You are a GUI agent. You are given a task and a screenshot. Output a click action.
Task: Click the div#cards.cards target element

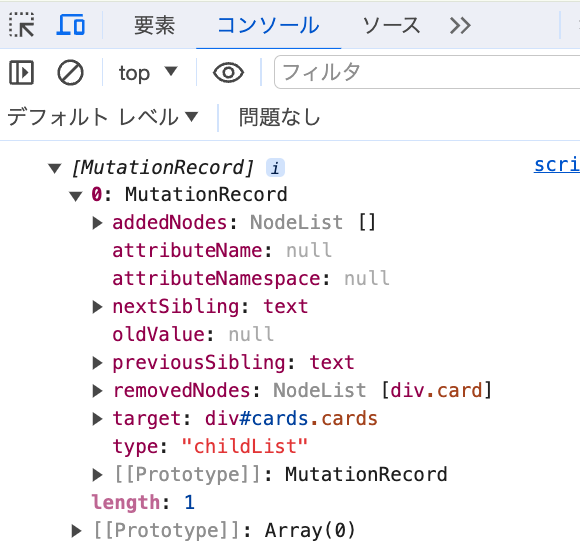291,419
